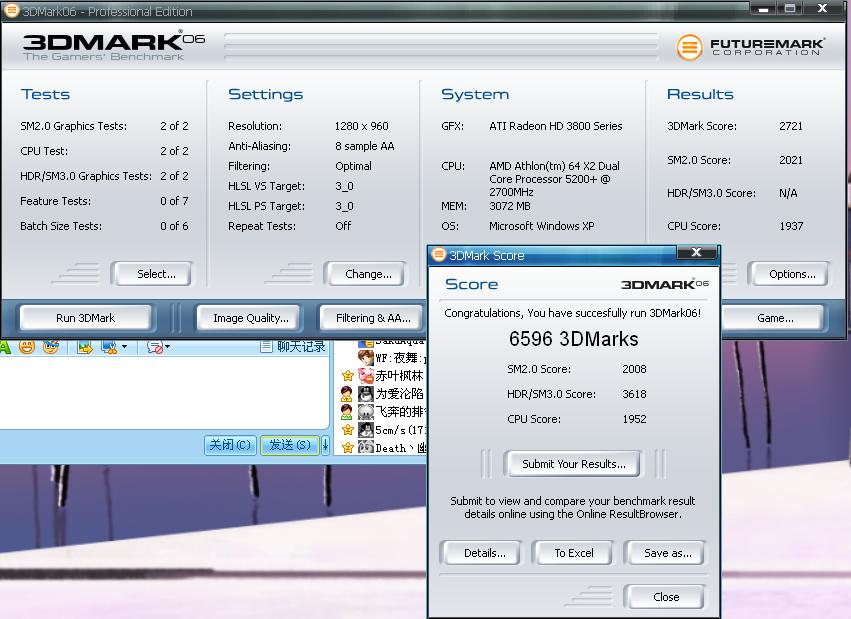This screenshot has height=619, width=851.
Task: Open Filtering & AA options
Action: tap(373, 318)
